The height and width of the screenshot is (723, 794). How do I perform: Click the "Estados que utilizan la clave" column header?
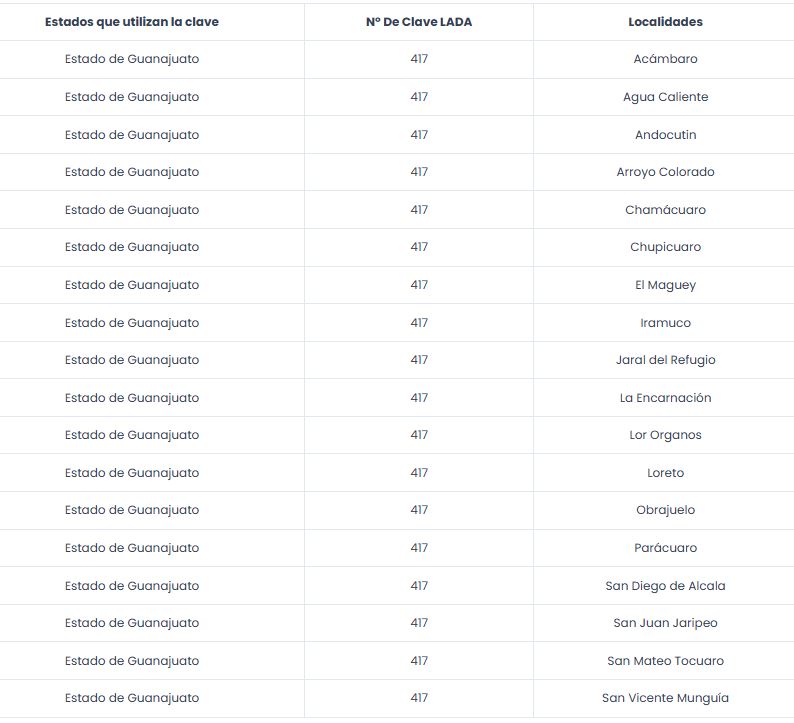(132, 22)
